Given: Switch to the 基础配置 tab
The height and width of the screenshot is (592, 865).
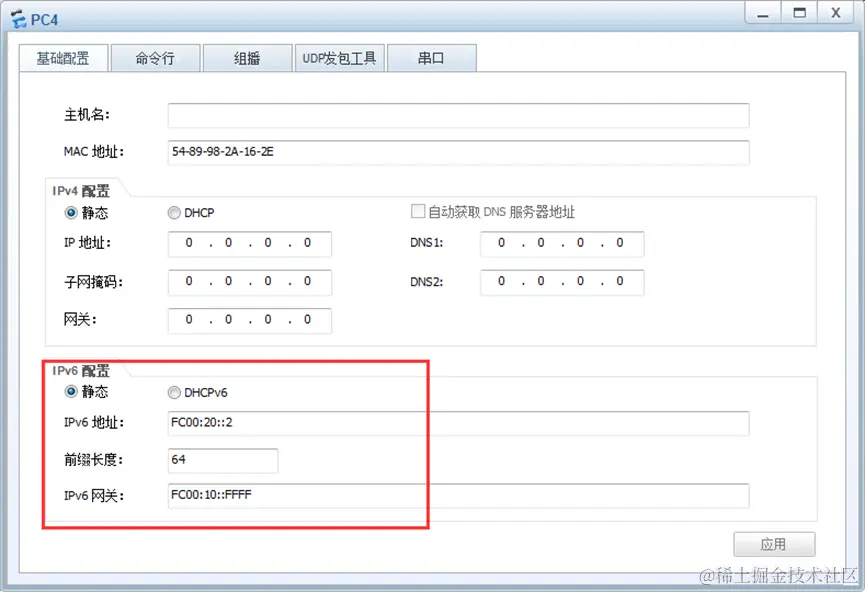Looking at the screenshot, I should coord(63,58).
